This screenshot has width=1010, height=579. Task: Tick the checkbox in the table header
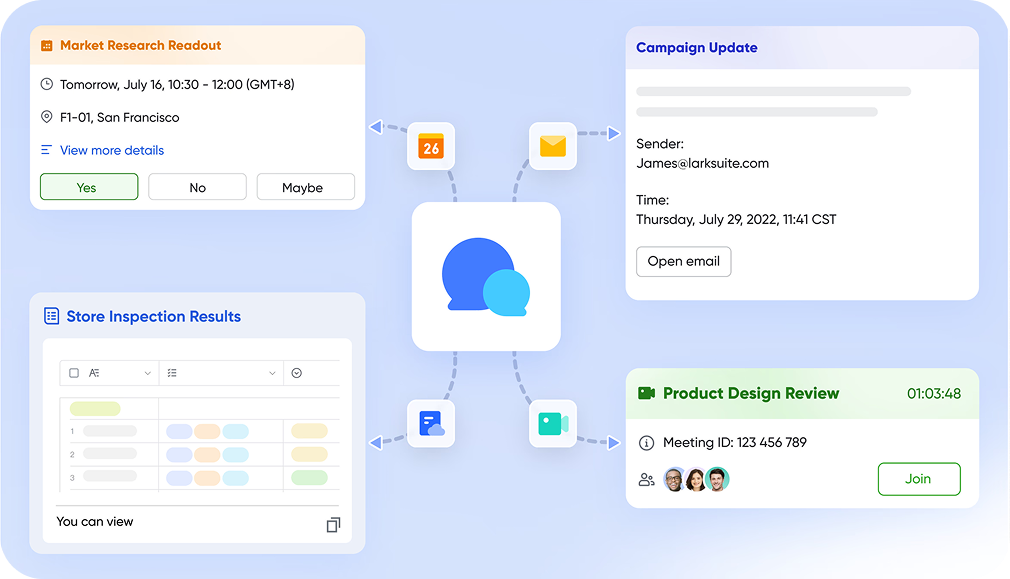click(74, 373)
